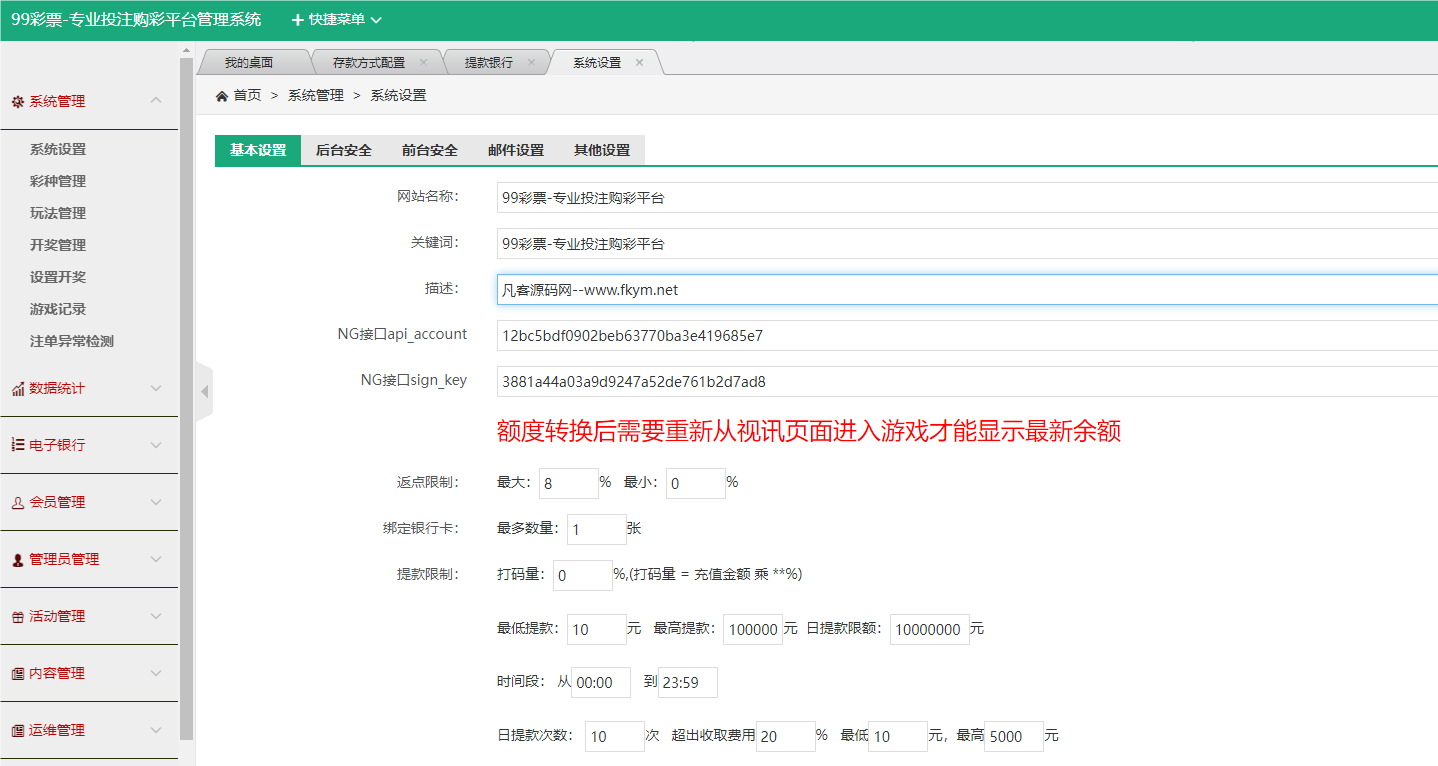This screenshot has height=766, width=1438.
Task: Click the 活动管理 gift icon
Action: click(x=17, y=617)
